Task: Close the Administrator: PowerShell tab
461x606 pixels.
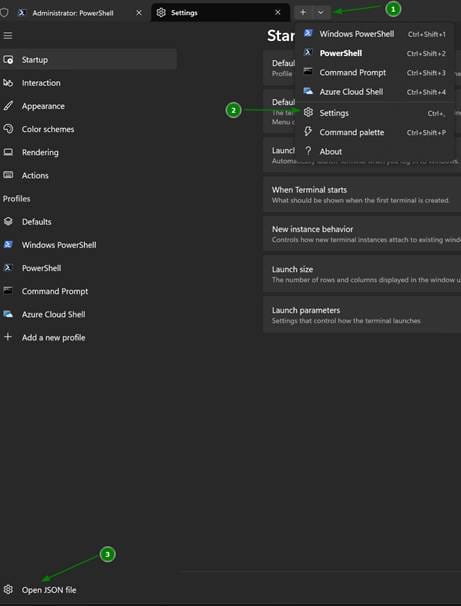Action: point(139,13)
